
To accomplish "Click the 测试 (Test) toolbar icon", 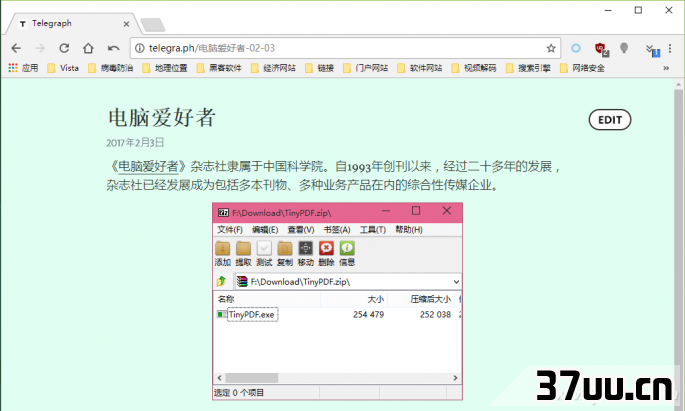I will point(264,254).
